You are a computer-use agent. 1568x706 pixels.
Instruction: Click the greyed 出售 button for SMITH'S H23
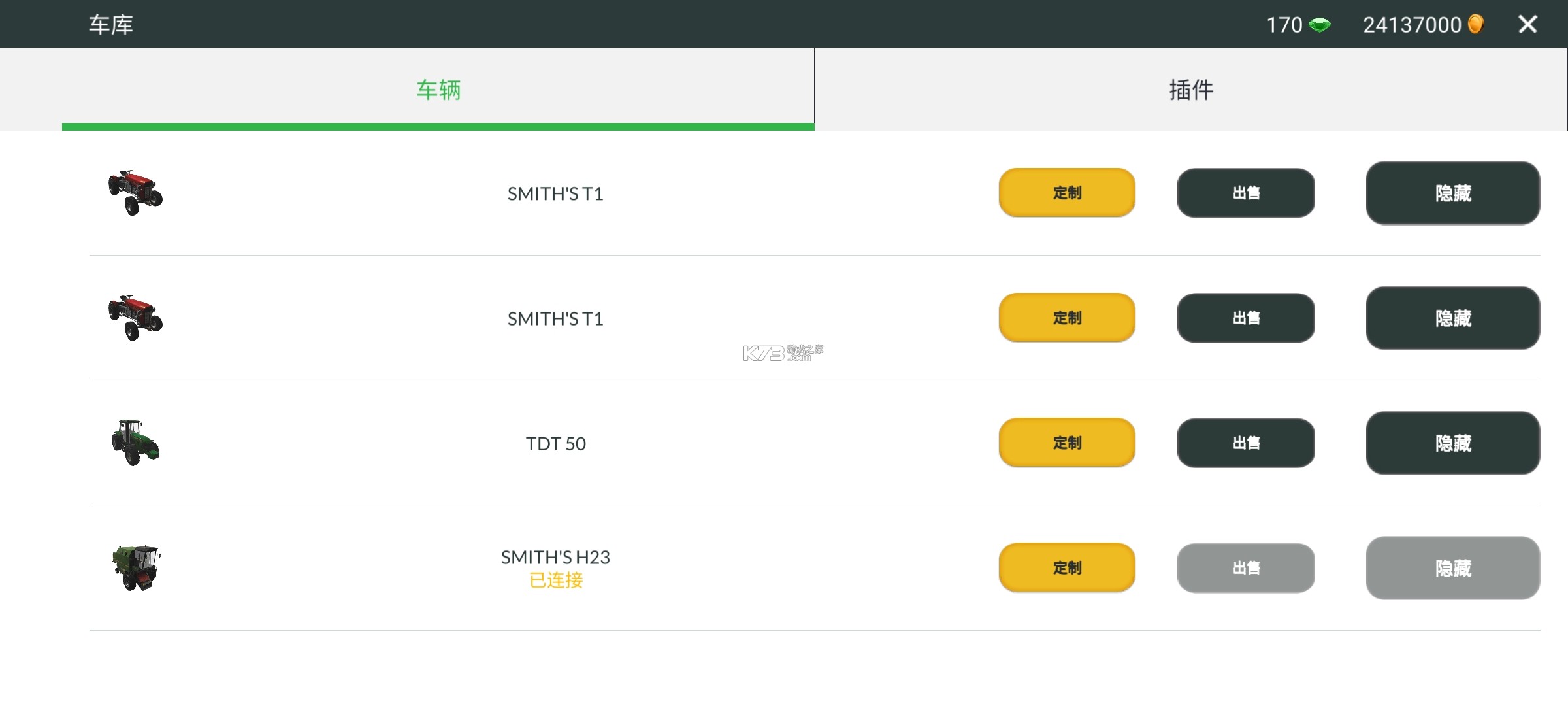click(1246, 567)
